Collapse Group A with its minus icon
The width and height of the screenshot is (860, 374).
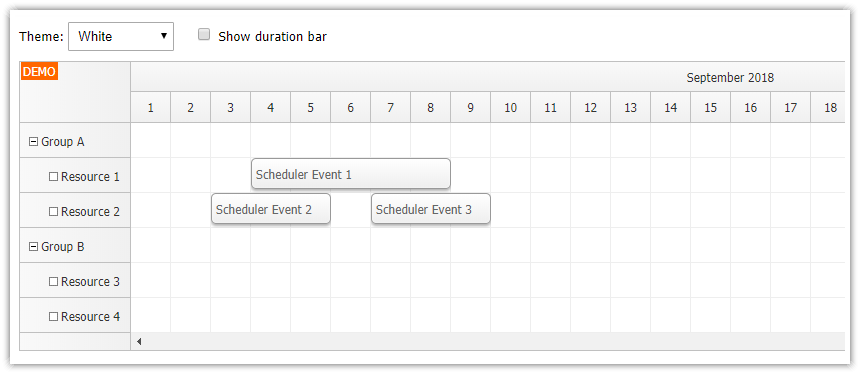33,142
